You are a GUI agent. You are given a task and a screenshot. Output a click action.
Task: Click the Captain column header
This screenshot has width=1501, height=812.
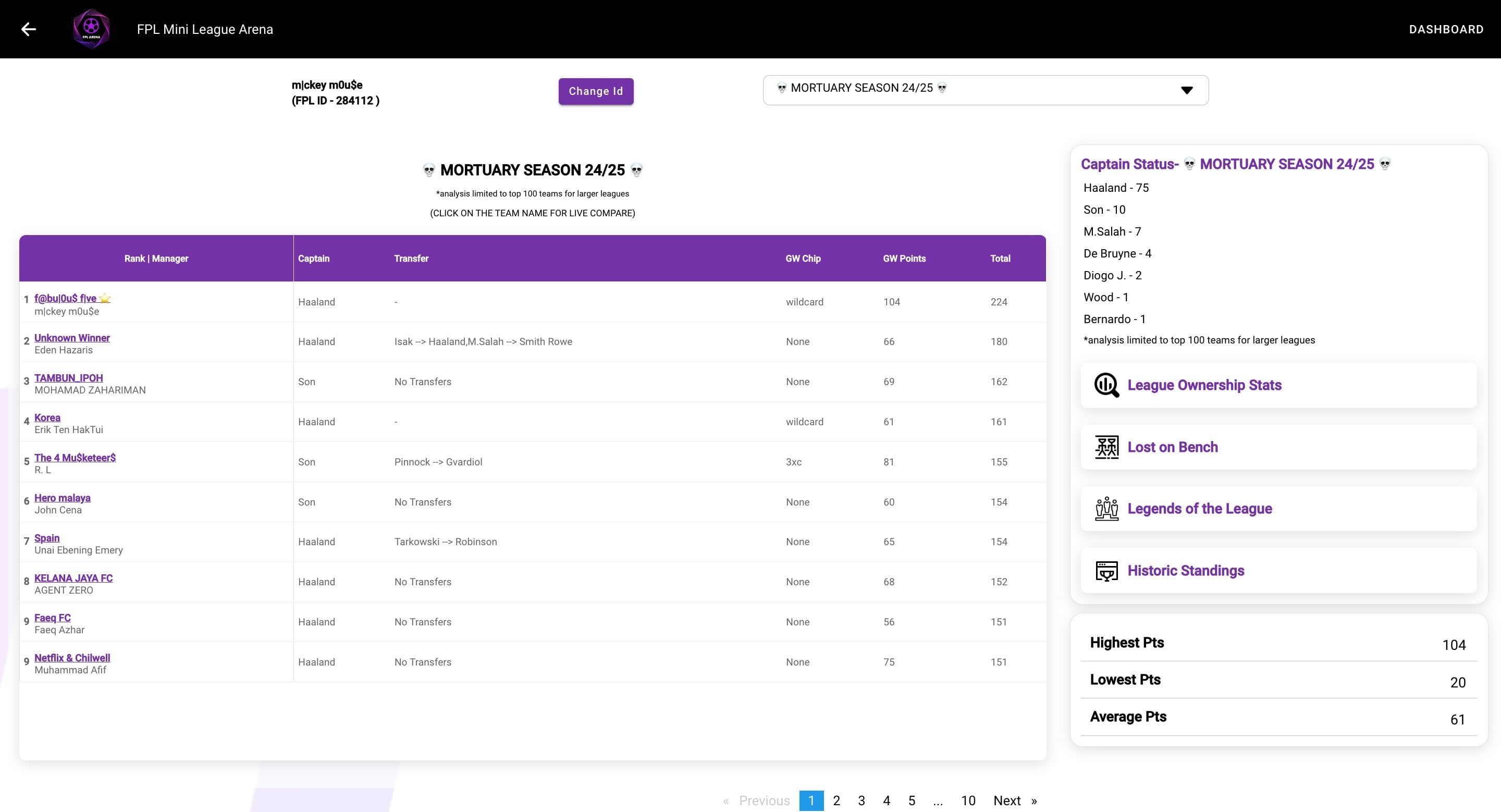pyautogui.click(x=313, y=259)
